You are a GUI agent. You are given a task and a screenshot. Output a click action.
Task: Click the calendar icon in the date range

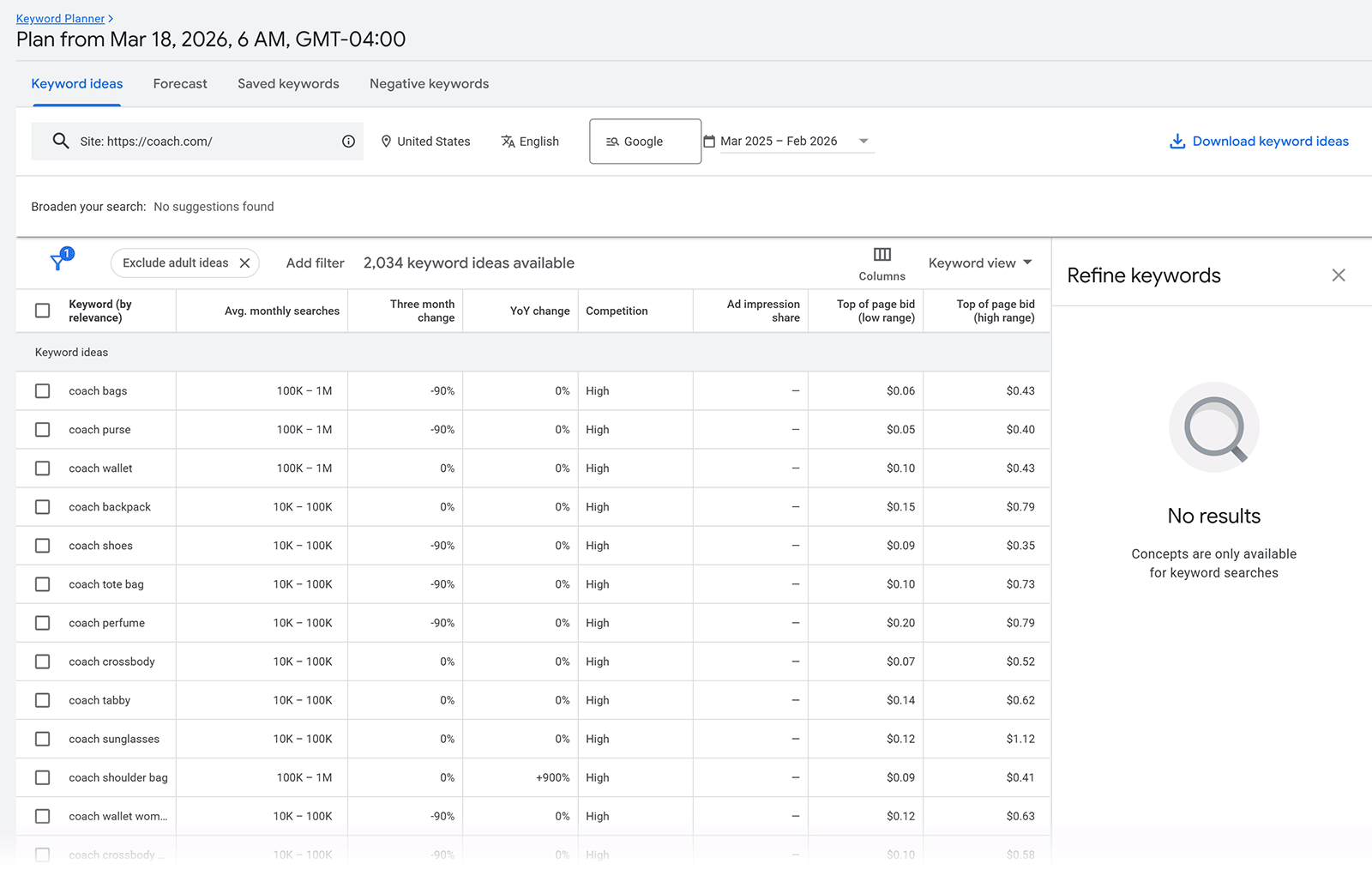[x=710, y=141]
